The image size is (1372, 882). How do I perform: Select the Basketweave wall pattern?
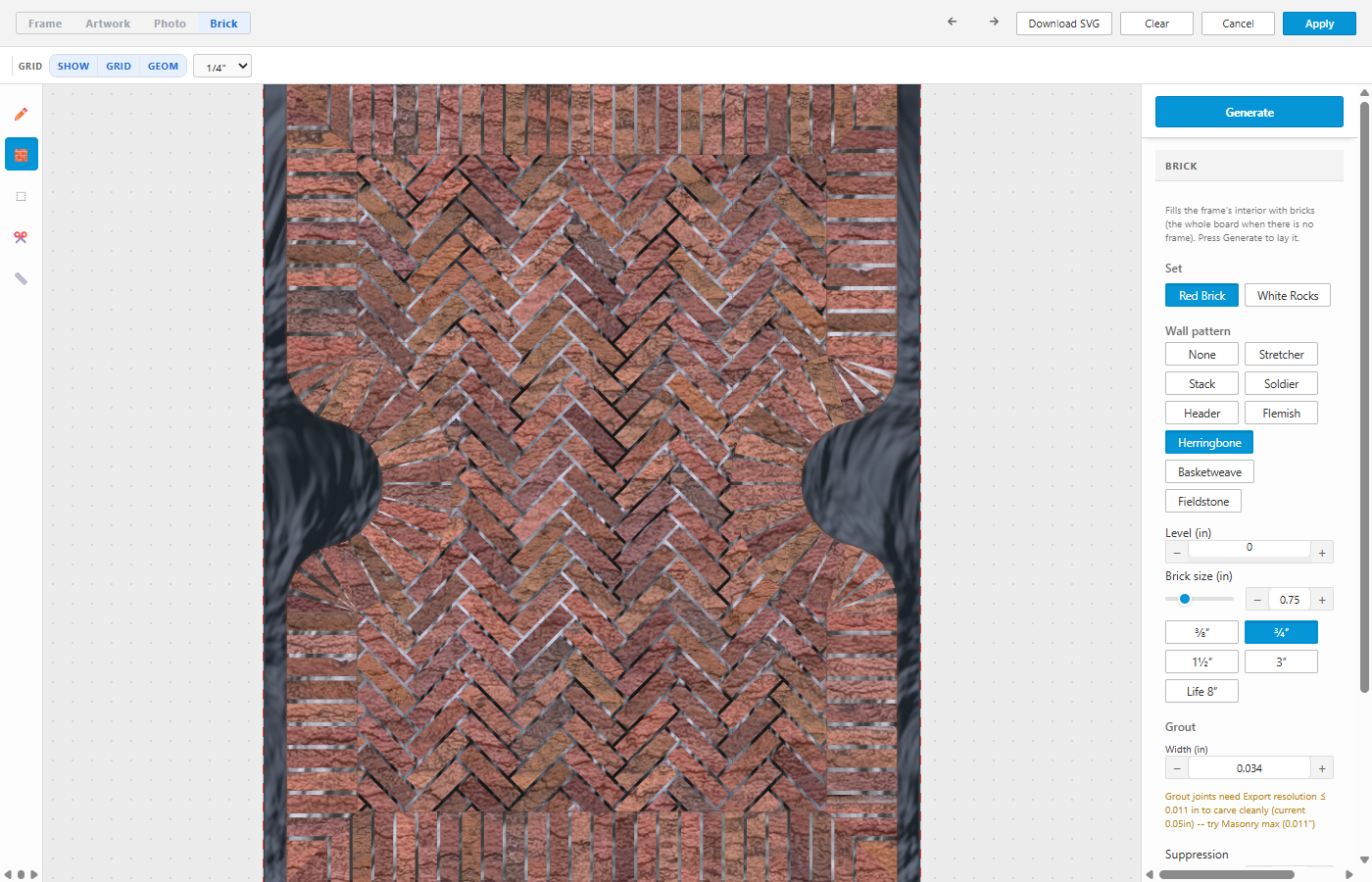(x=1209, y=471)
